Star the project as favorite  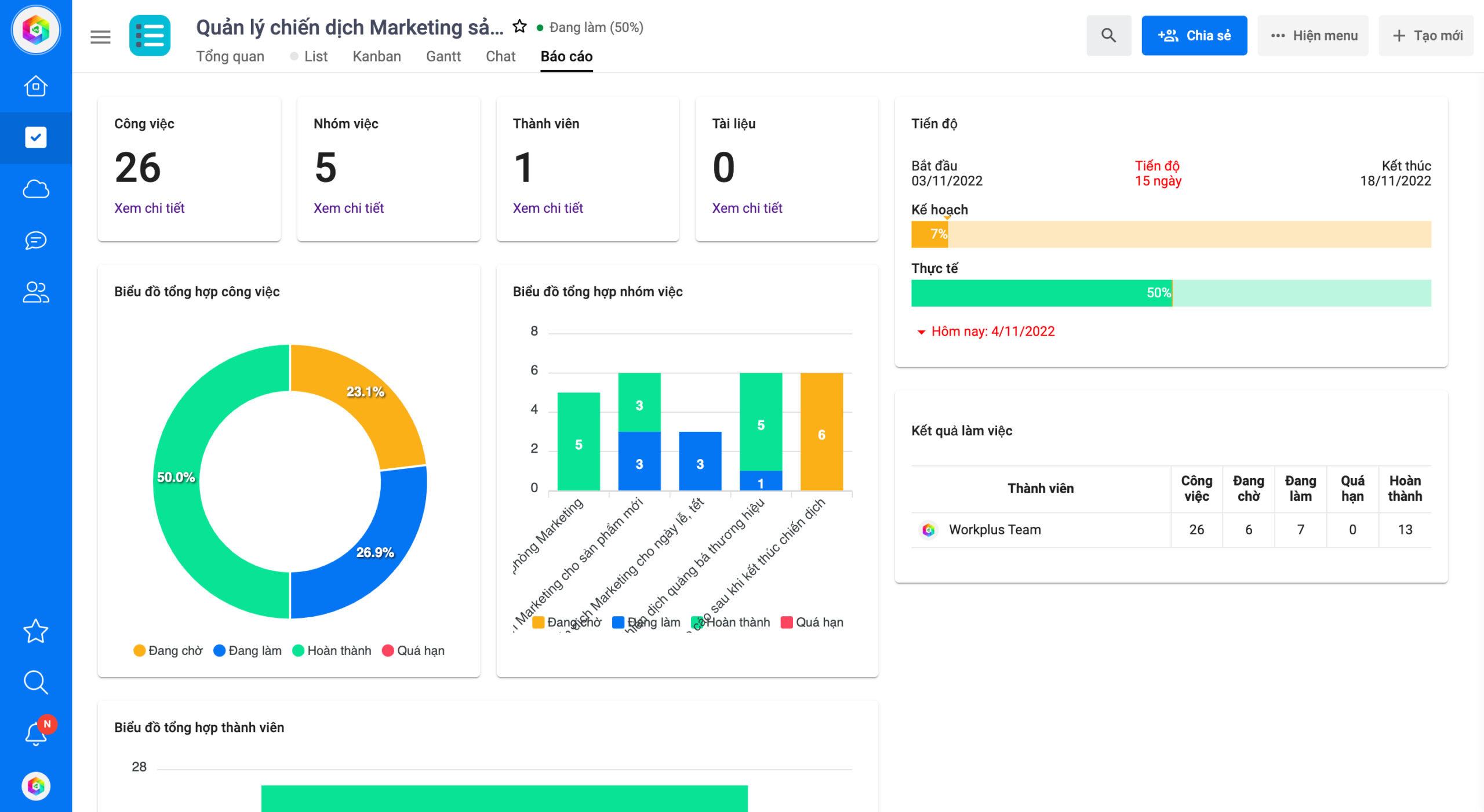pos(520,27)
